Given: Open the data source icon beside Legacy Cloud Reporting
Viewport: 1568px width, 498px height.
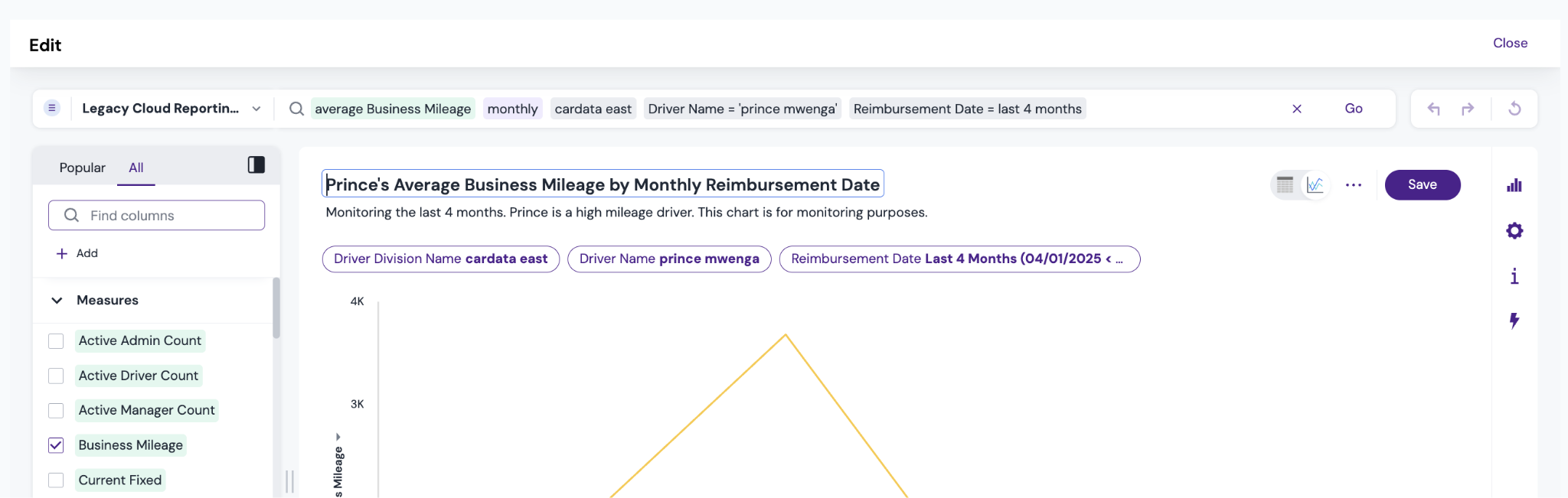Looking at the screenshot, I should pyautogui.click(x=51, y=108).
